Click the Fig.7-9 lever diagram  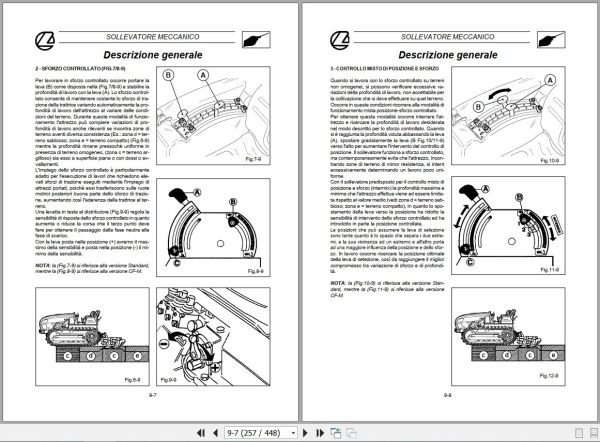(x=213, y=116)
